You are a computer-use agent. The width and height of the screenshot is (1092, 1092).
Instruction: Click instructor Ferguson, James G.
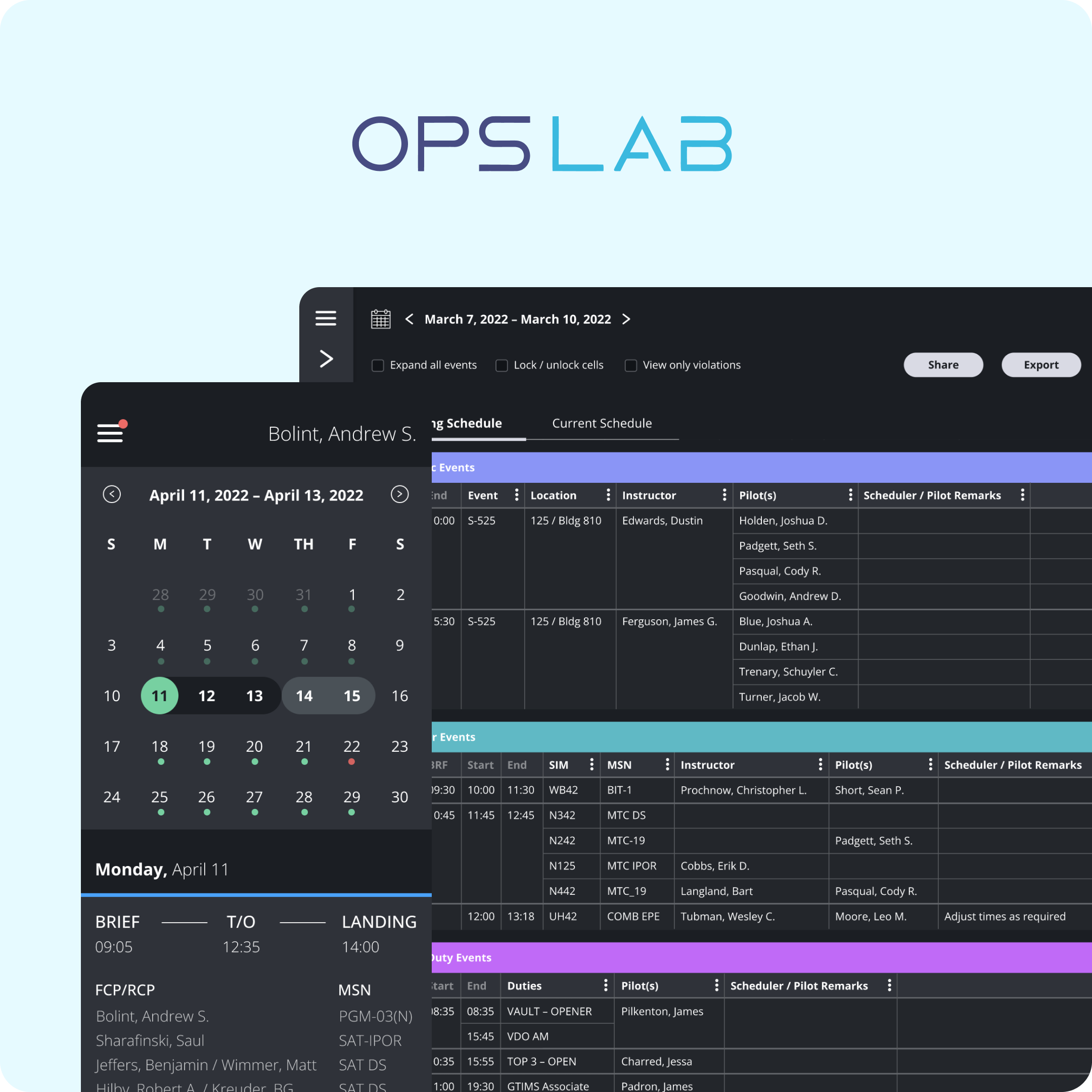(x=669, y=621)
